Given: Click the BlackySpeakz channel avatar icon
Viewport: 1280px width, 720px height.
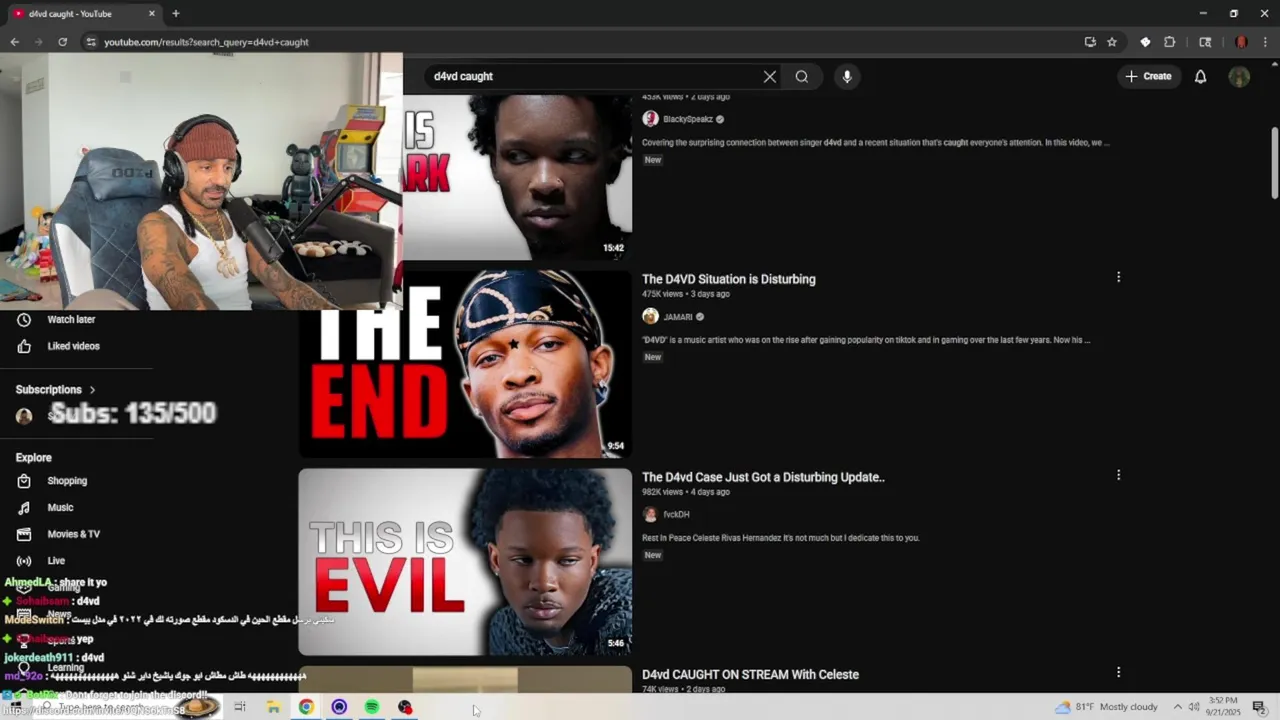Looking at the screenshot, I should click(650, 119).
